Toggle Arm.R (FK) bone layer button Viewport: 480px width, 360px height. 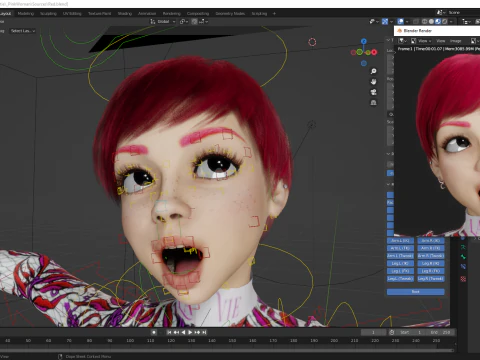pos(431,248)
